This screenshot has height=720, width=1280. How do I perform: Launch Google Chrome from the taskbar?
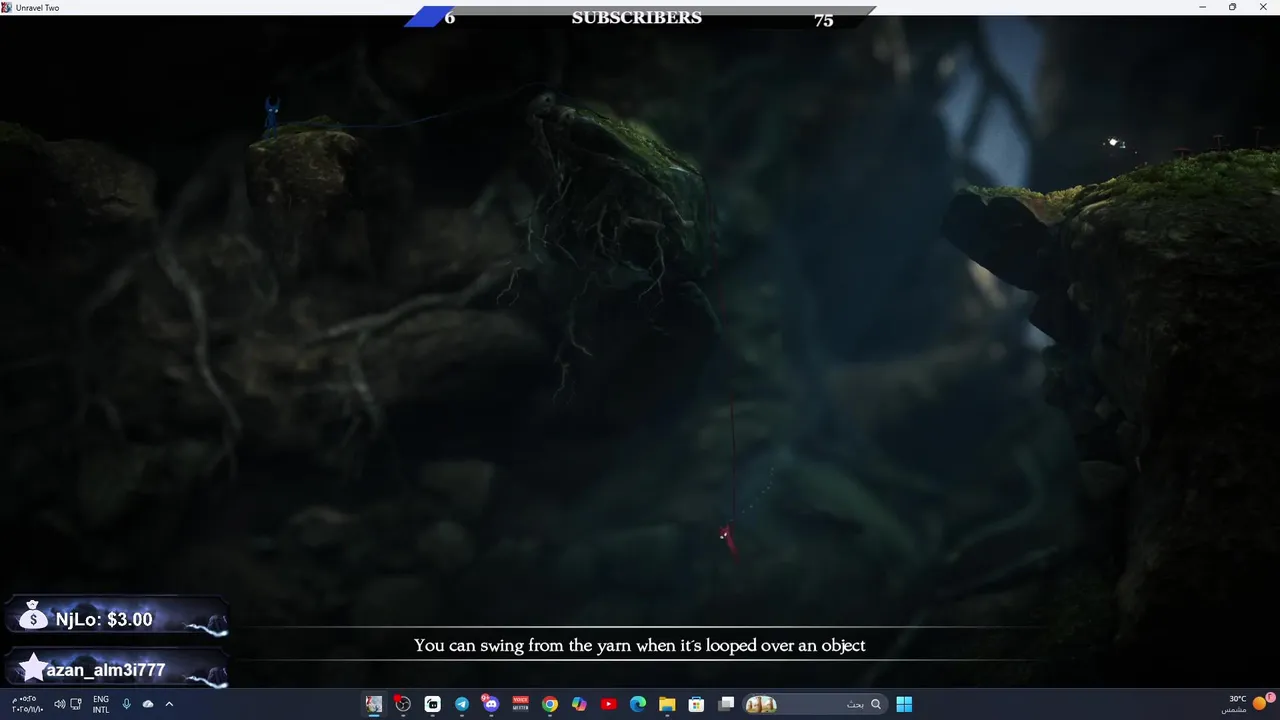550,704
